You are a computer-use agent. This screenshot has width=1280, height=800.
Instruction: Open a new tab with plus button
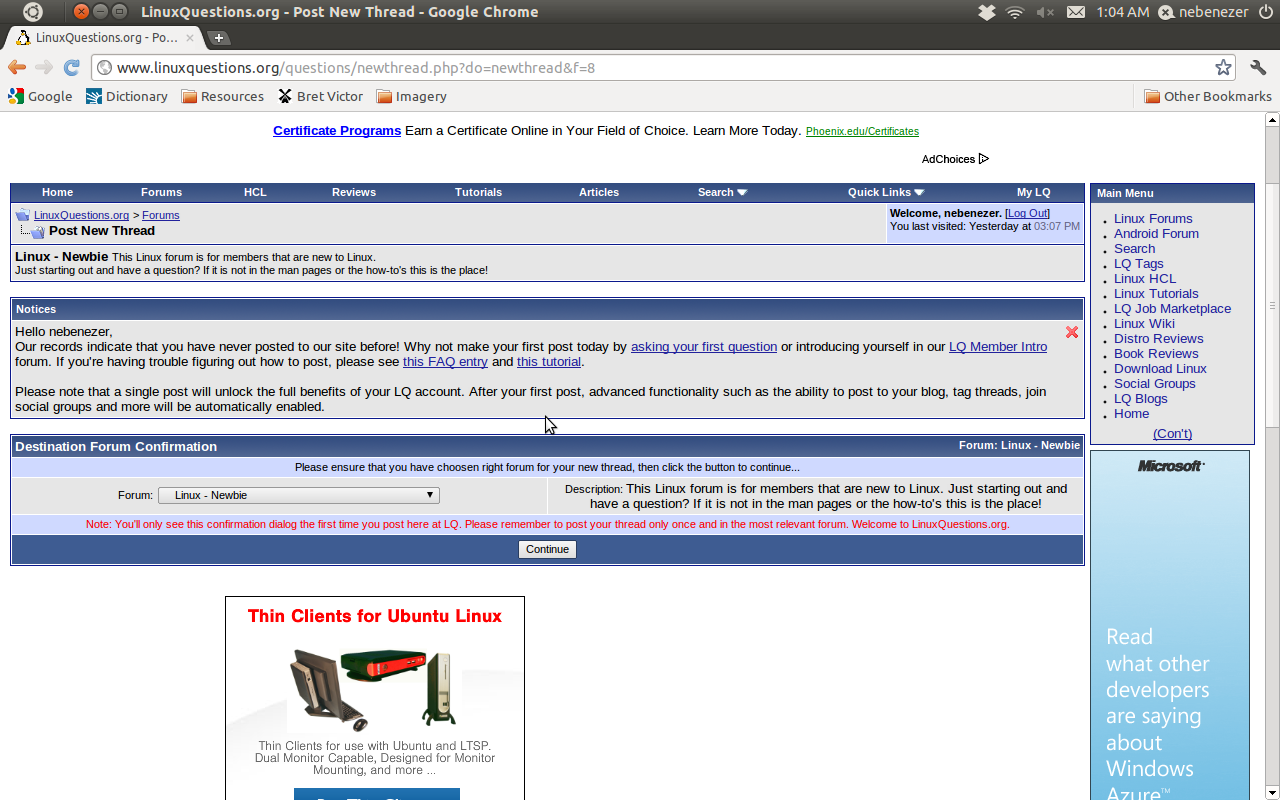click(x=219, y=38)
